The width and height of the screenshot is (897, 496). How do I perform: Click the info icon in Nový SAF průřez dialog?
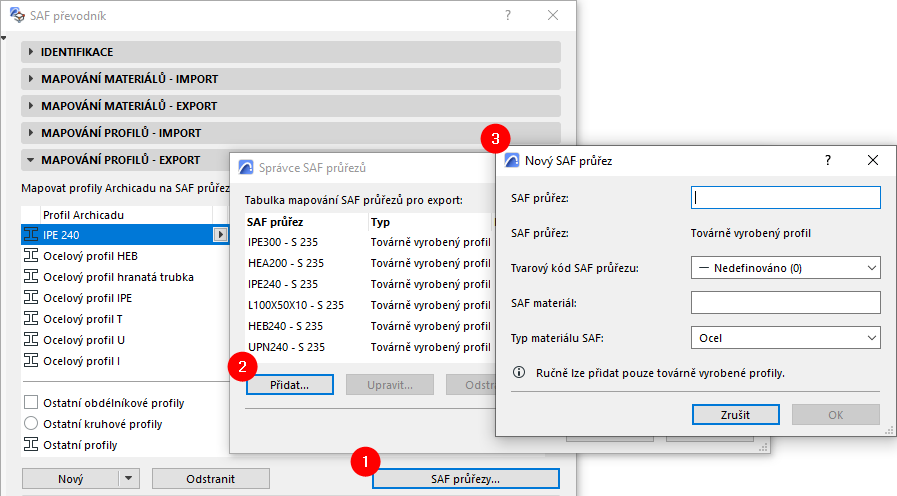[519, 372]
